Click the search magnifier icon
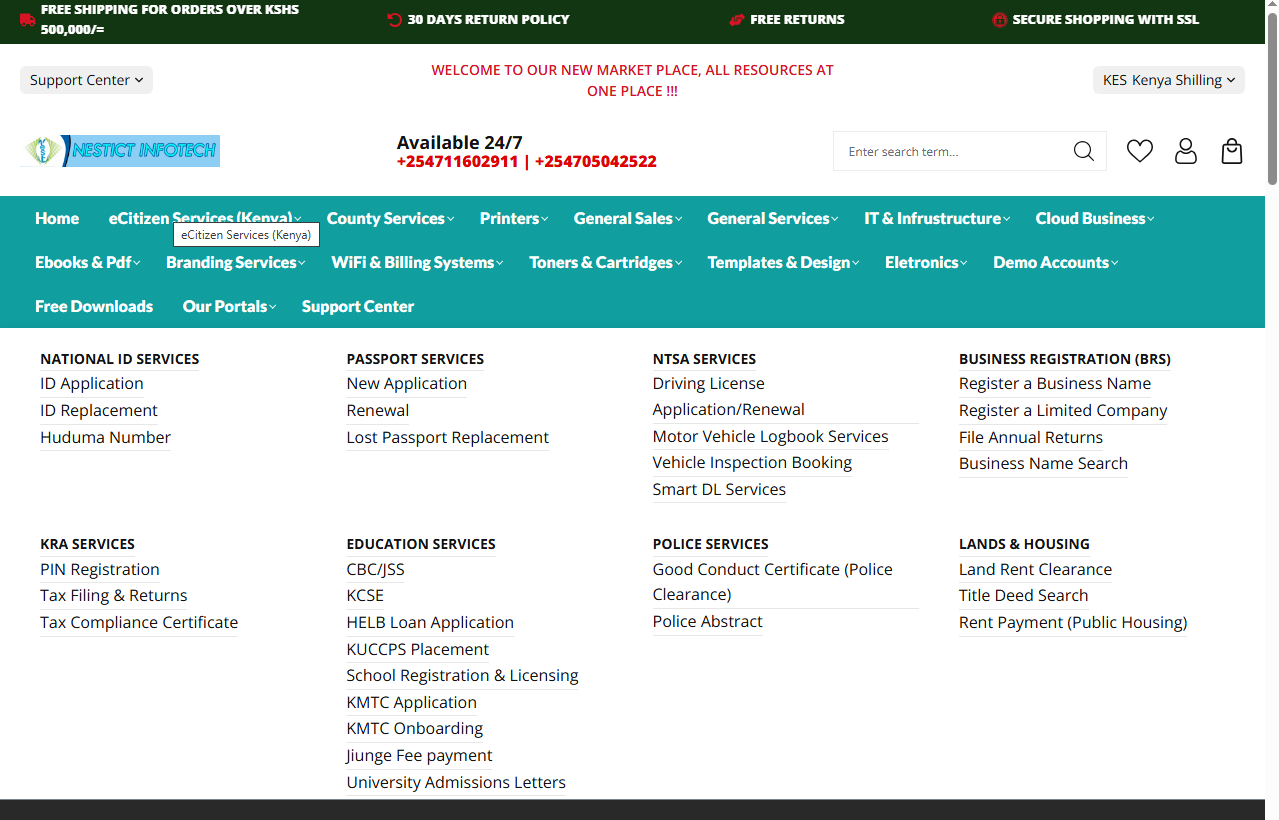Viewport: 1279px width, 820px height. (x=1083, y=151)
